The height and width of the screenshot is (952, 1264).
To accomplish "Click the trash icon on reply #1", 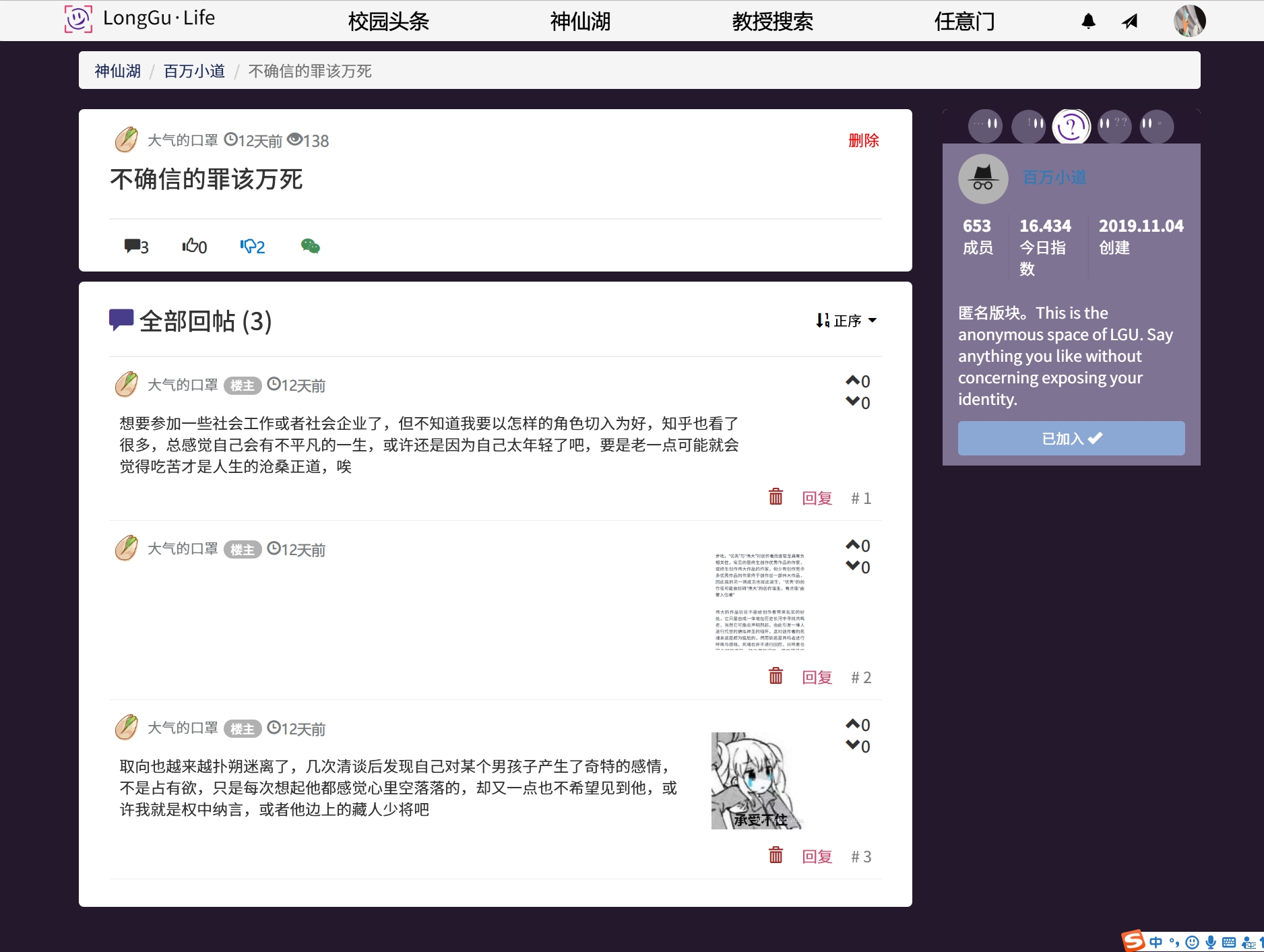I will click(776, 497).
